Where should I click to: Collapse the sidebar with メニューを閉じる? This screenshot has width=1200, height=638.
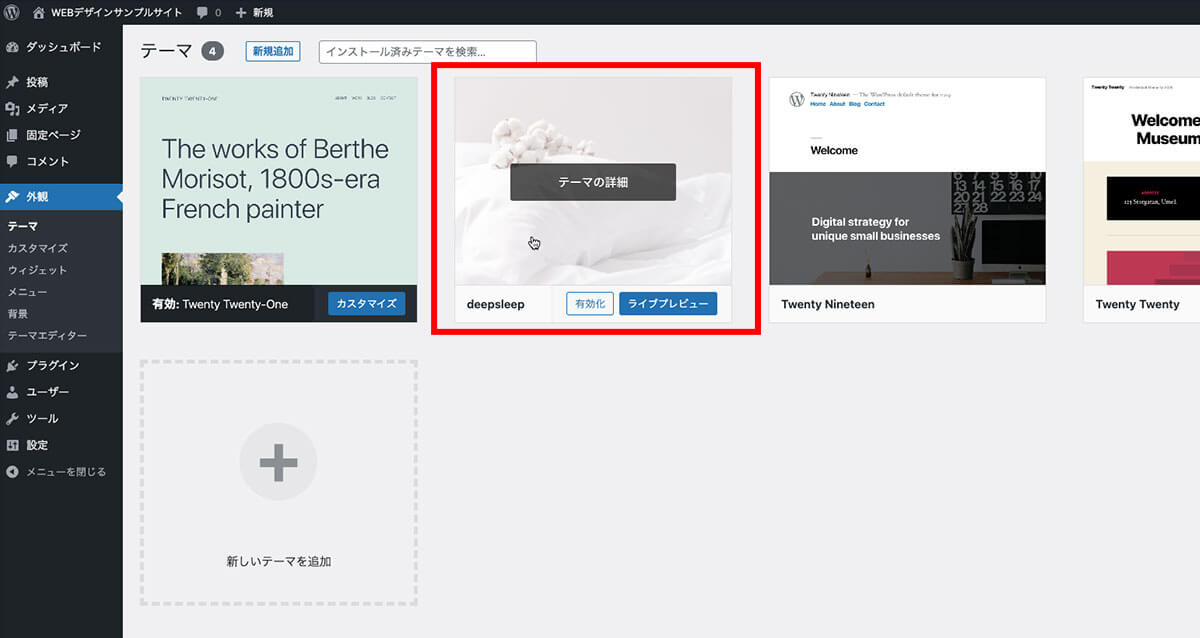pyautogui.click(x=65, y=472)
